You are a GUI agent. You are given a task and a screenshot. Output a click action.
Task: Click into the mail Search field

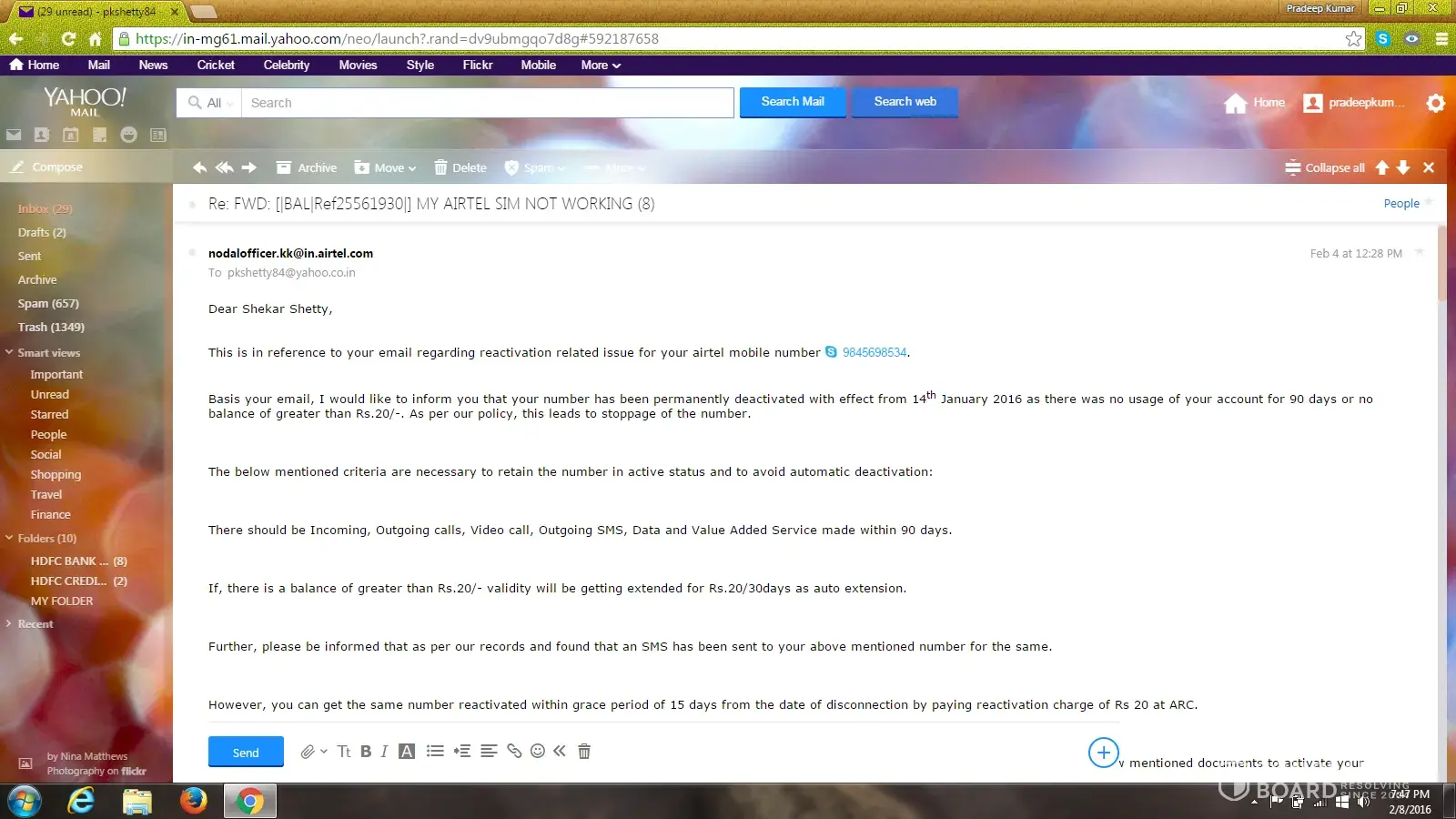[x=488, y=103]
